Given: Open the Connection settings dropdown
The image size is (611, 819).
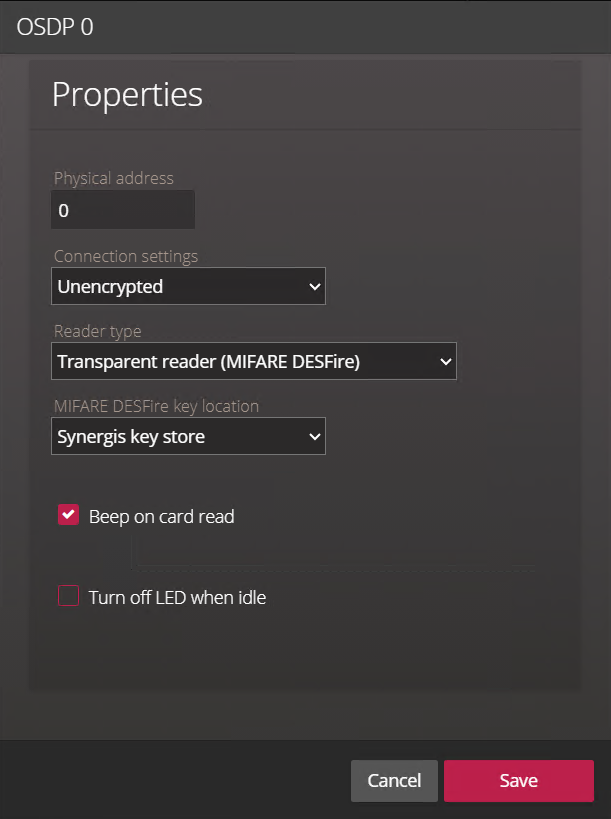Looking at the screenshot, I should (188, 287).
